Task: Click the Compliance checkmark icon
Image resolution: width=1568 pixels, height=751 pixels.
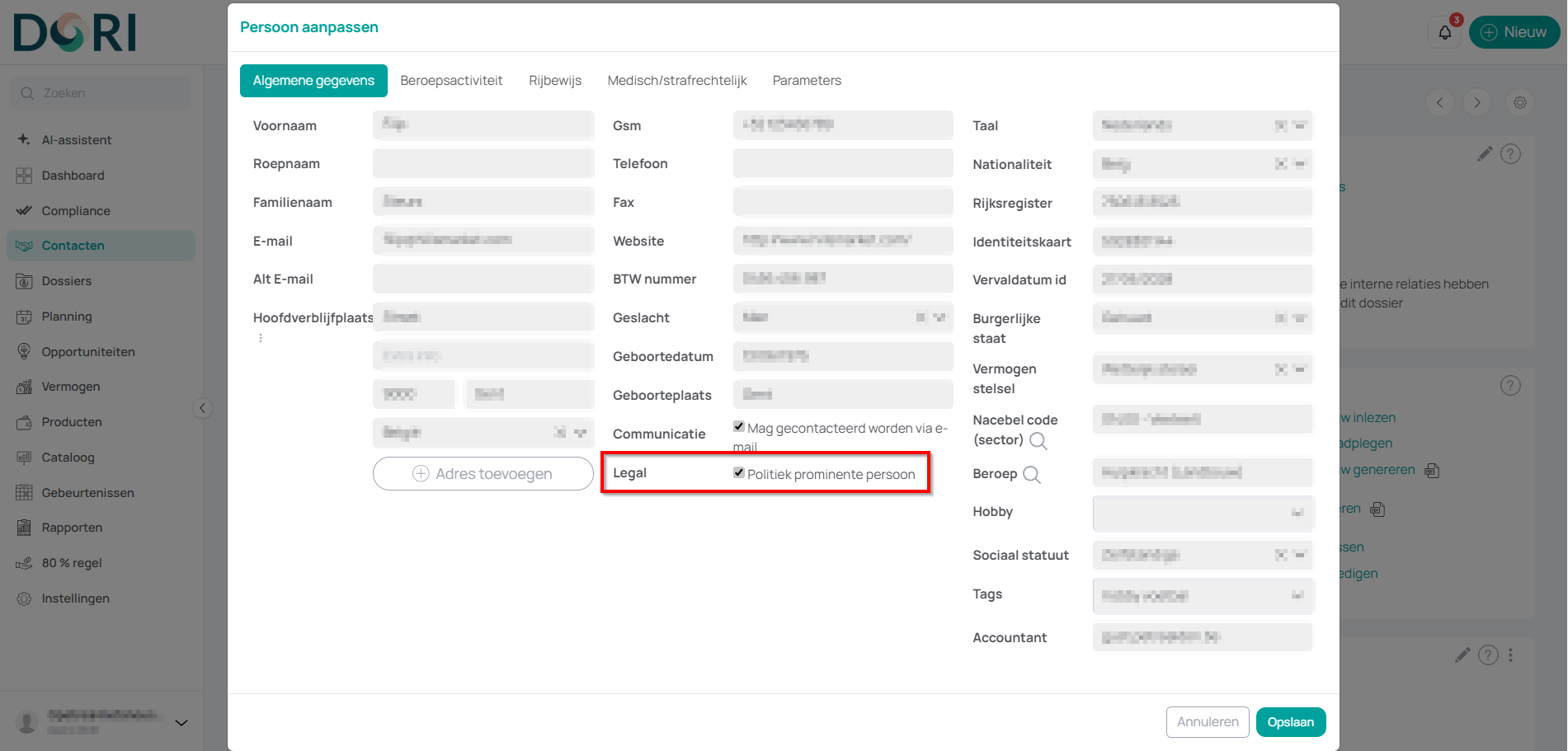Action: [x=24, y=211]
